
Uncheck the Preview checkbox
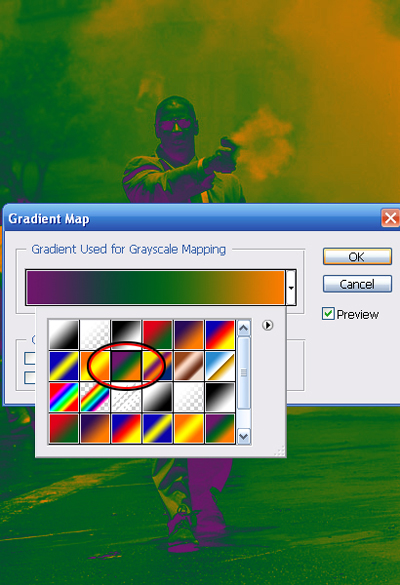point(328,314)
